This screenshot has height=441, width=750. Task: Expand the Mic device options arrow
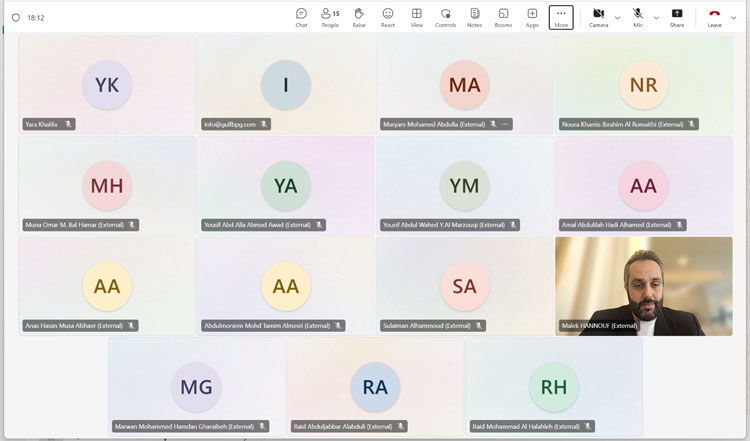click(x=656, y=18)
